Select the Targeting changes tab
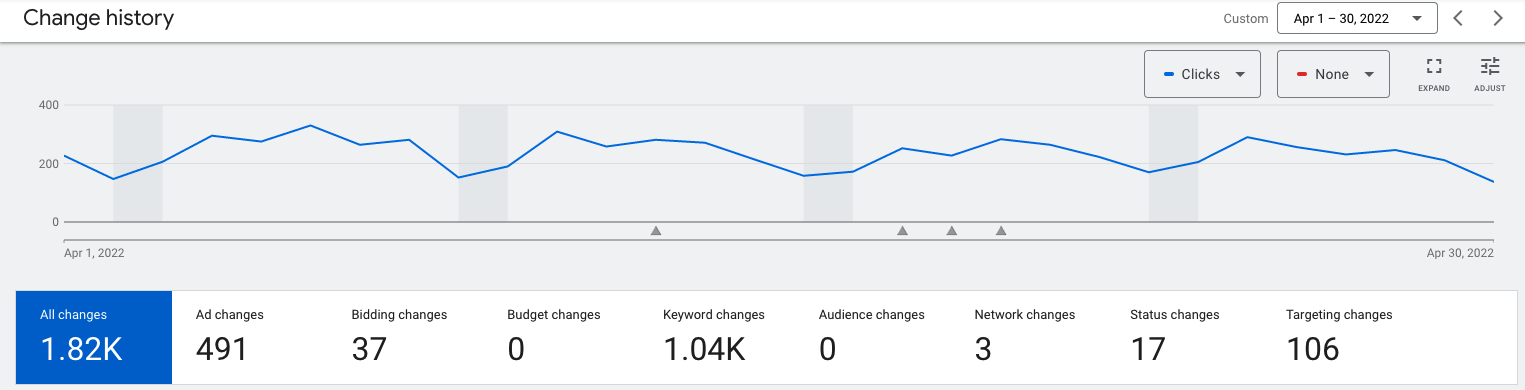The width and height of the screenshot is (1525, 390). (1342, 337)
